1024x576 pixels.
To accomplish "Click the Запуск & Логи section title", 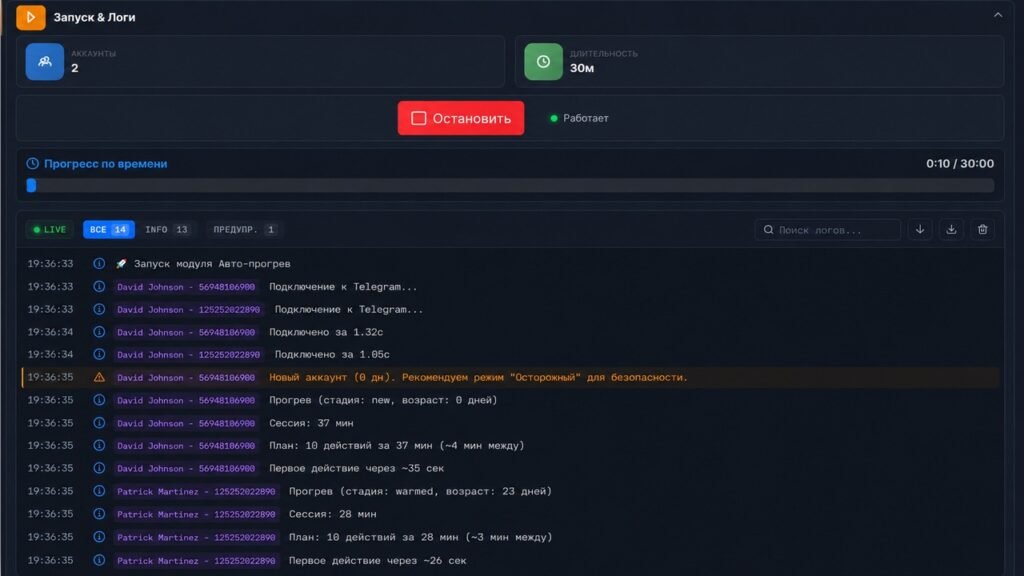I will pyautogui.click(x=95, y=17).
